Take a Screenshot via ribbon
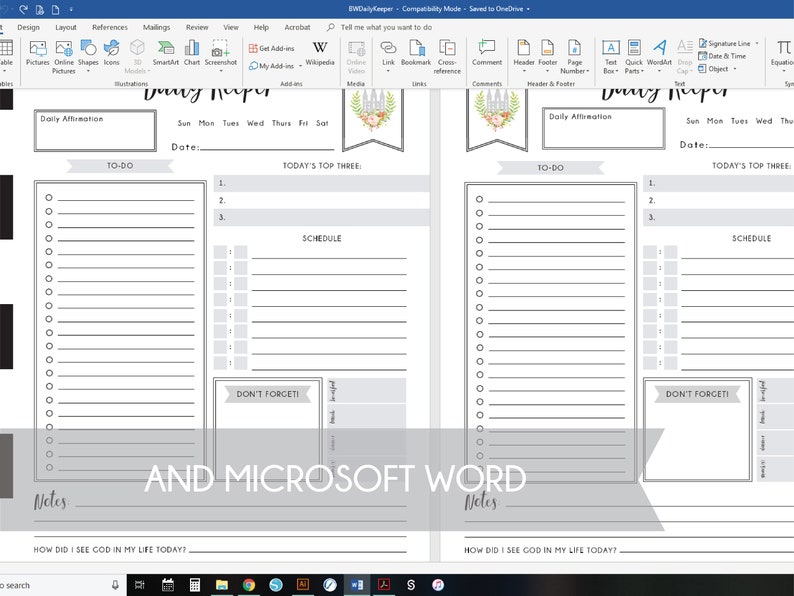 click(220, 56)
